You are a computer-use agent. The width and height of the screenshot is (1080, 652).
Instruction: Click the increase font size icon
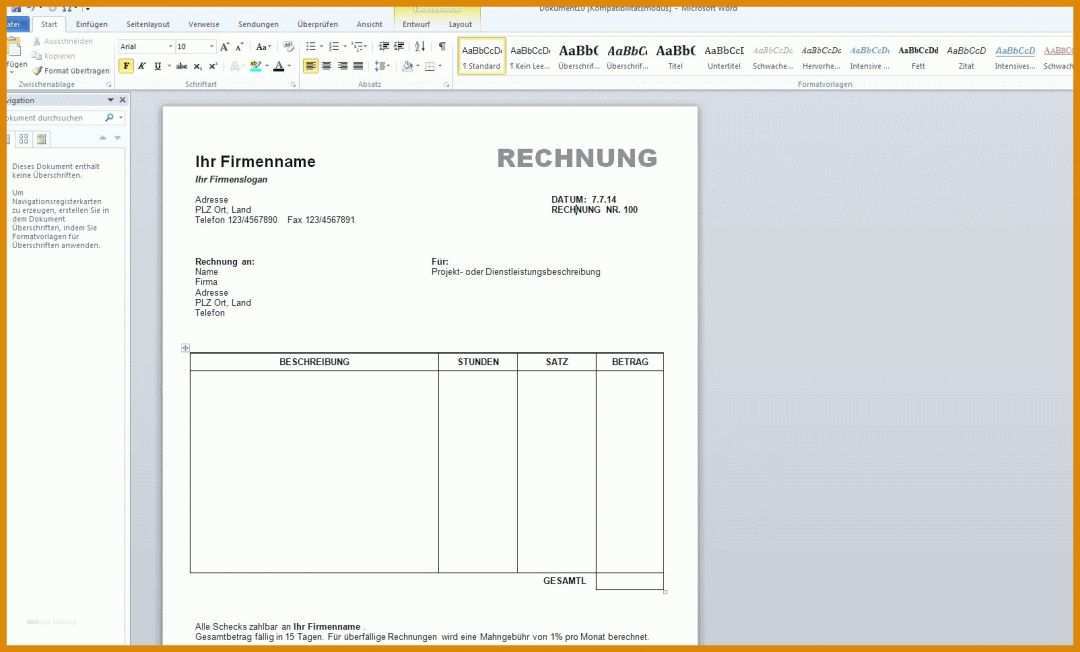(x=225, y=46)
